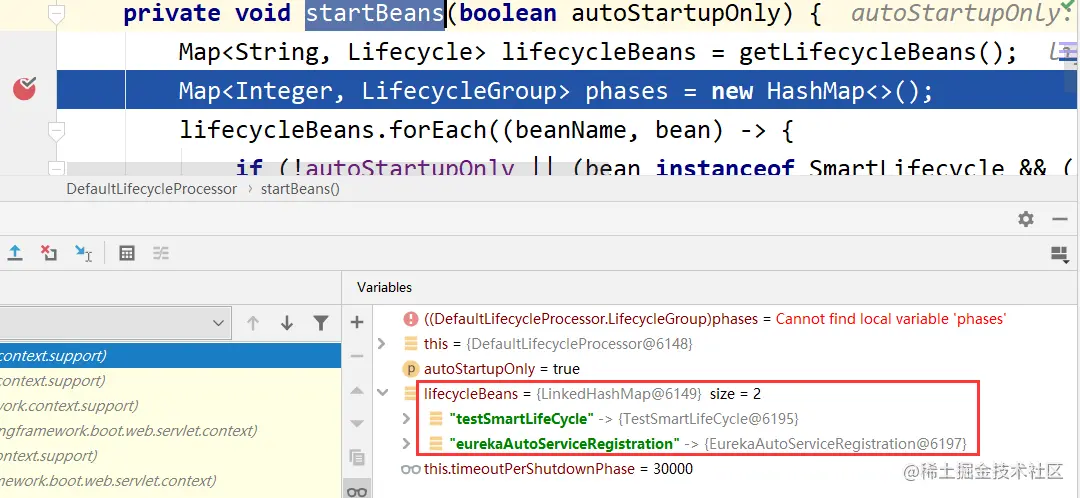Hide the debug tool window with minimize dash

point(1060,219)
